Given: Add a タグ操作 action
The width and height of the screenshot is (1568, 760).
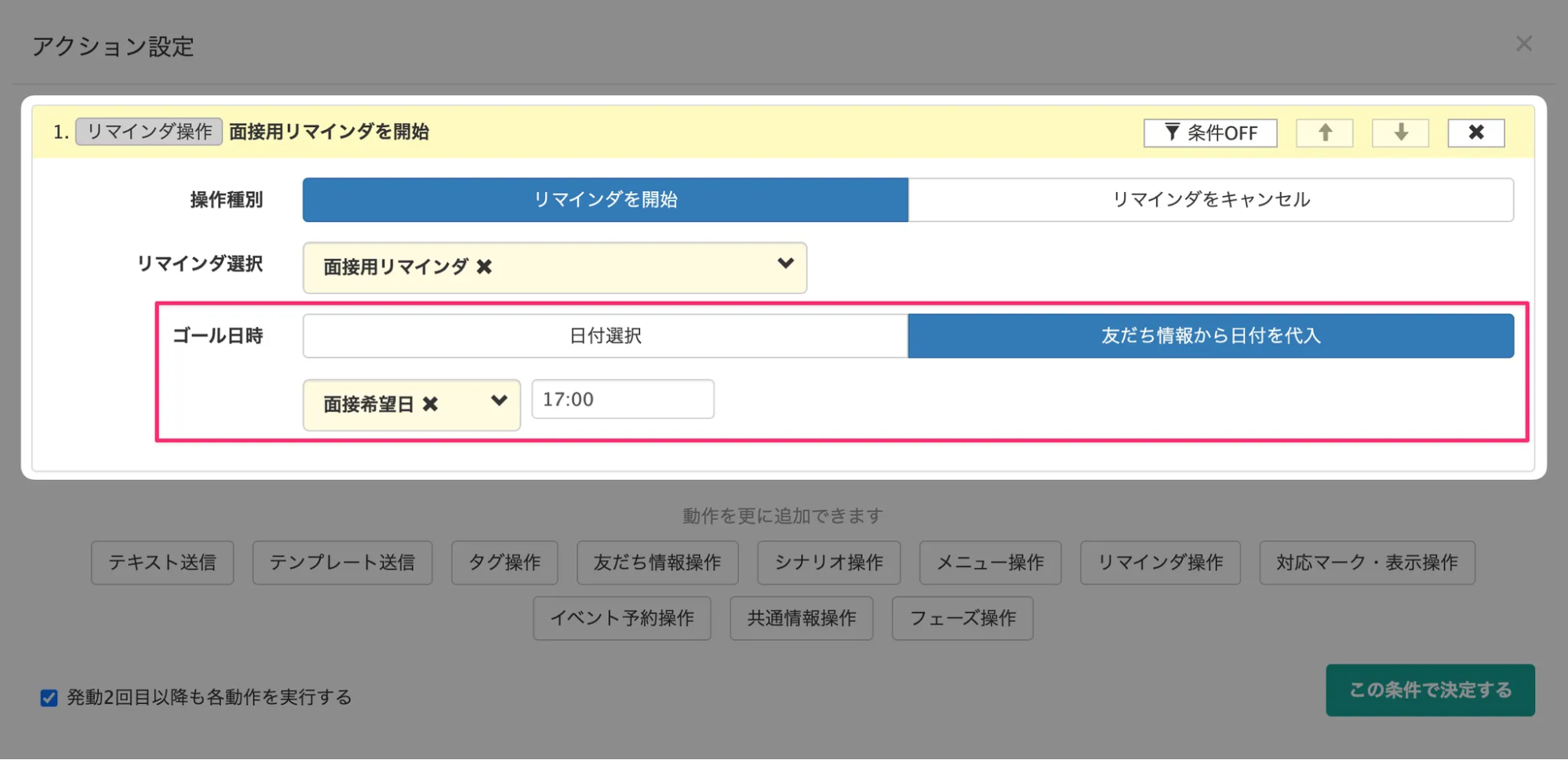Looking at the screenshot, I should point(504,562).
